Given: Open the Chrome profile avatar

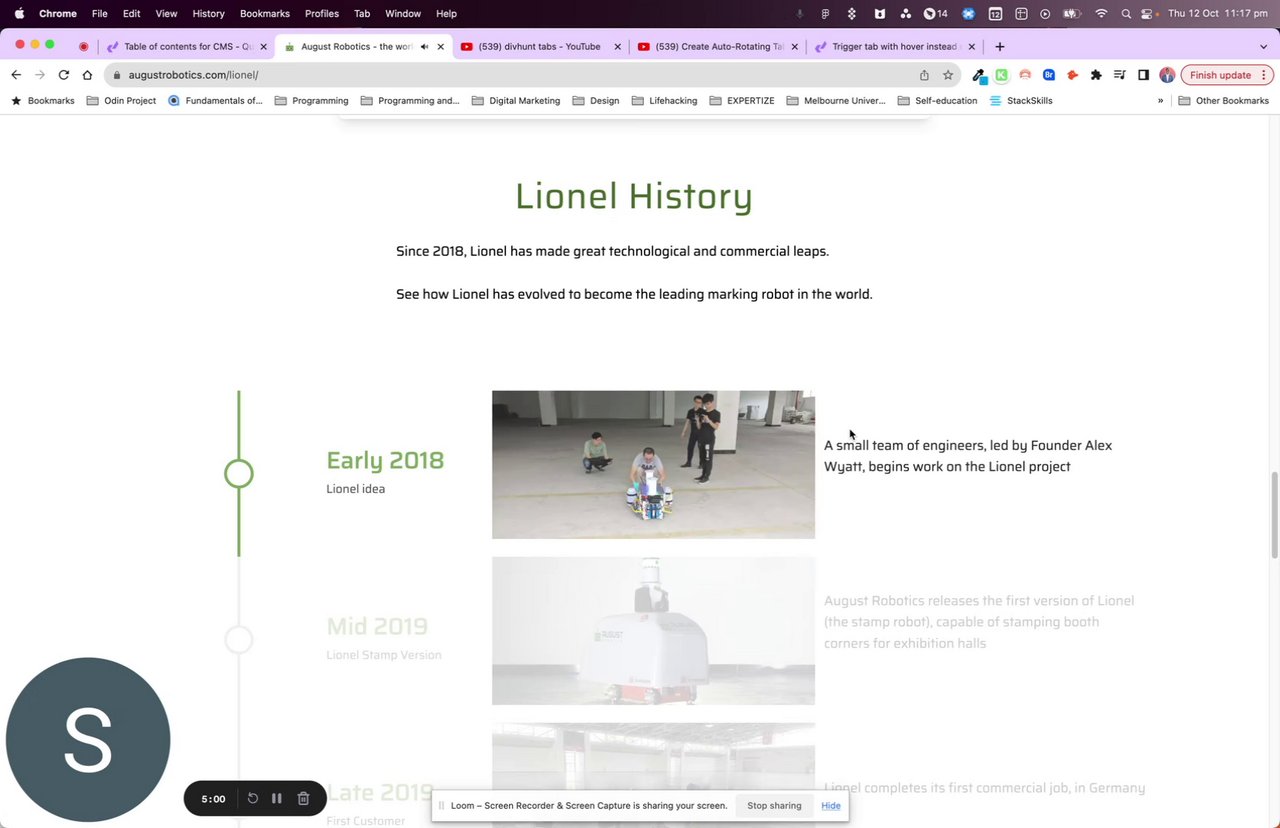Looking at the screenshot, I should click(x=1167, y=75).
